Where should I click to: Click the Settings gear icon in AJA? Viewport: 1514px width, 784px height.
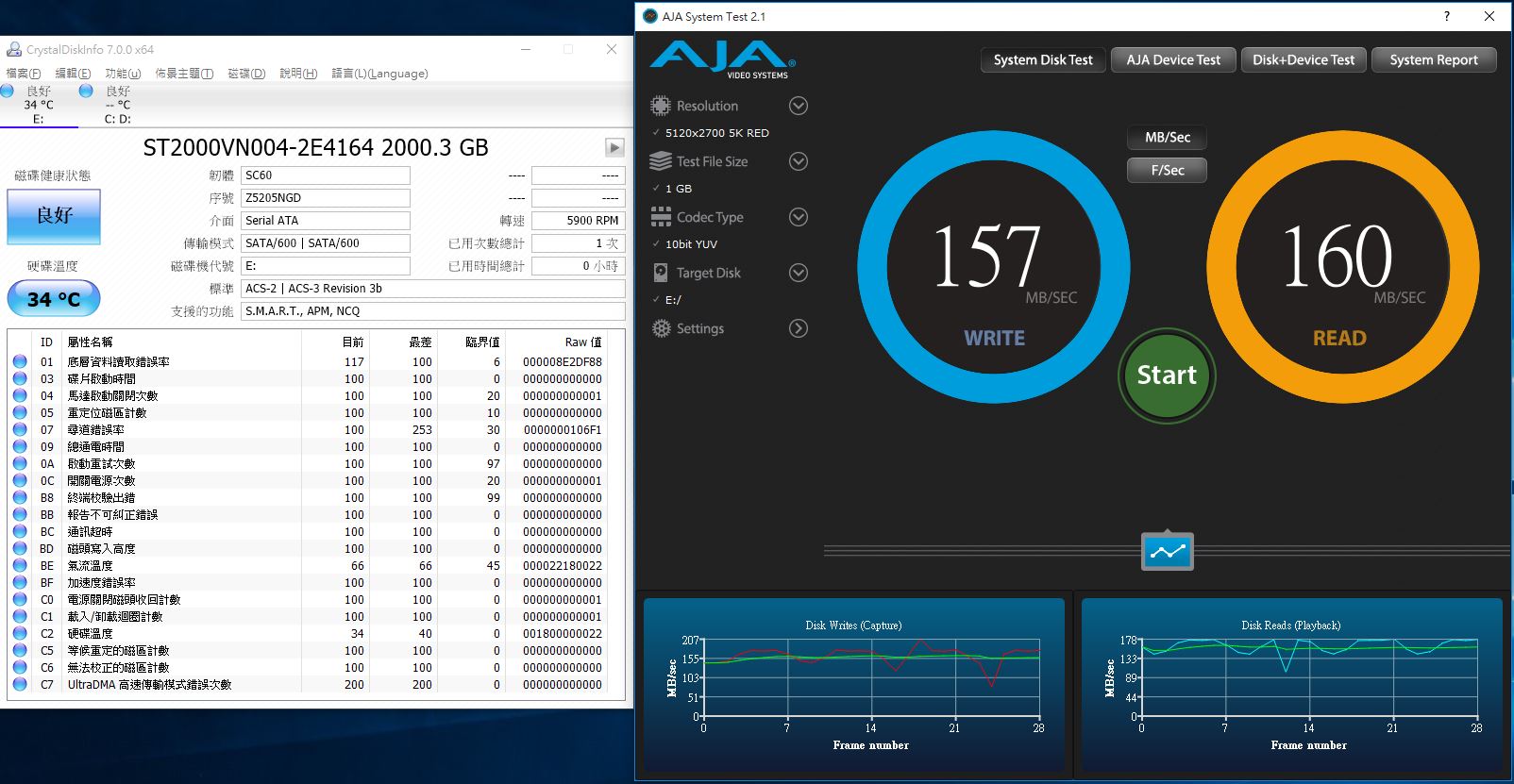pos(661,328)
